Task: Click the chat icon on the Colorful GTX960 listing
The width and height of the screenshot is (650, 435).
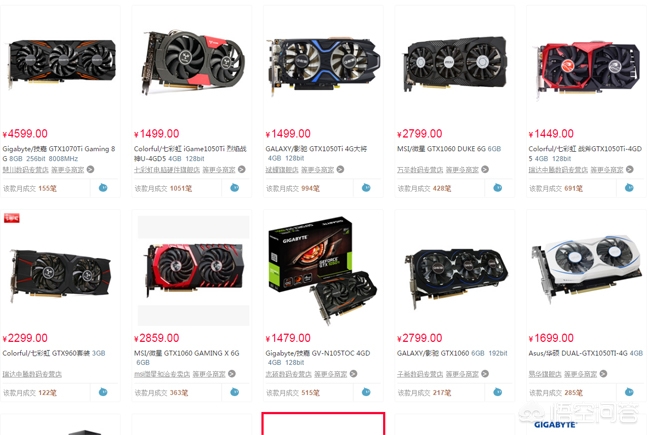Action: [103, 392]
